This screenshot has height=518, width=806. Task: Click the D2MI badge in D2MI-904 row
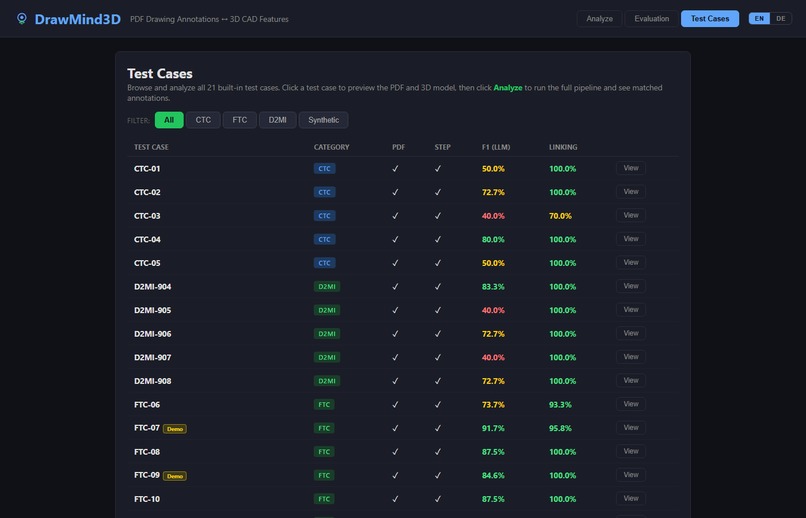pyautogui.click(x=326, y=287)
